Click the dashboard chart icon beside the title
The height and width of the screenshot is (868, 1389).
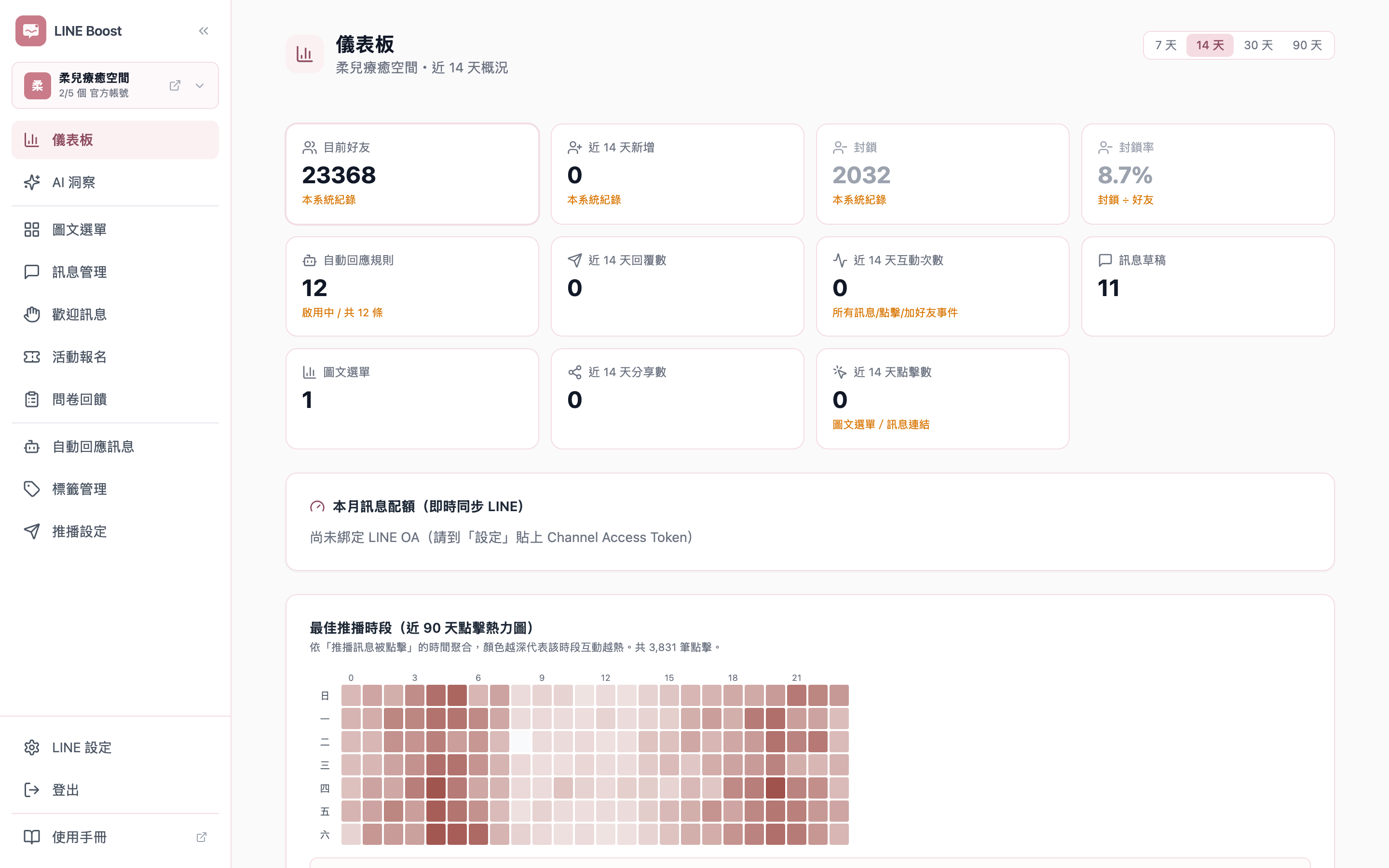coord(305,54)
